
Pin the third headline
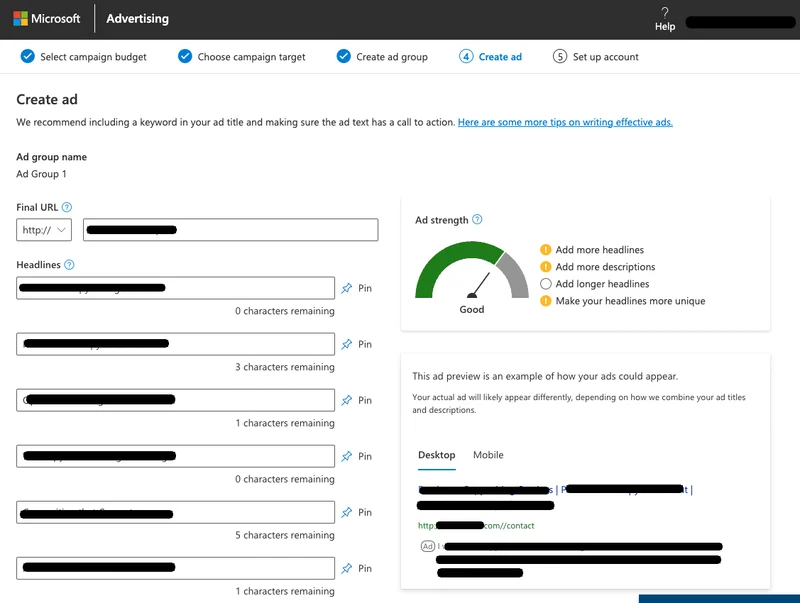[356, 400]
